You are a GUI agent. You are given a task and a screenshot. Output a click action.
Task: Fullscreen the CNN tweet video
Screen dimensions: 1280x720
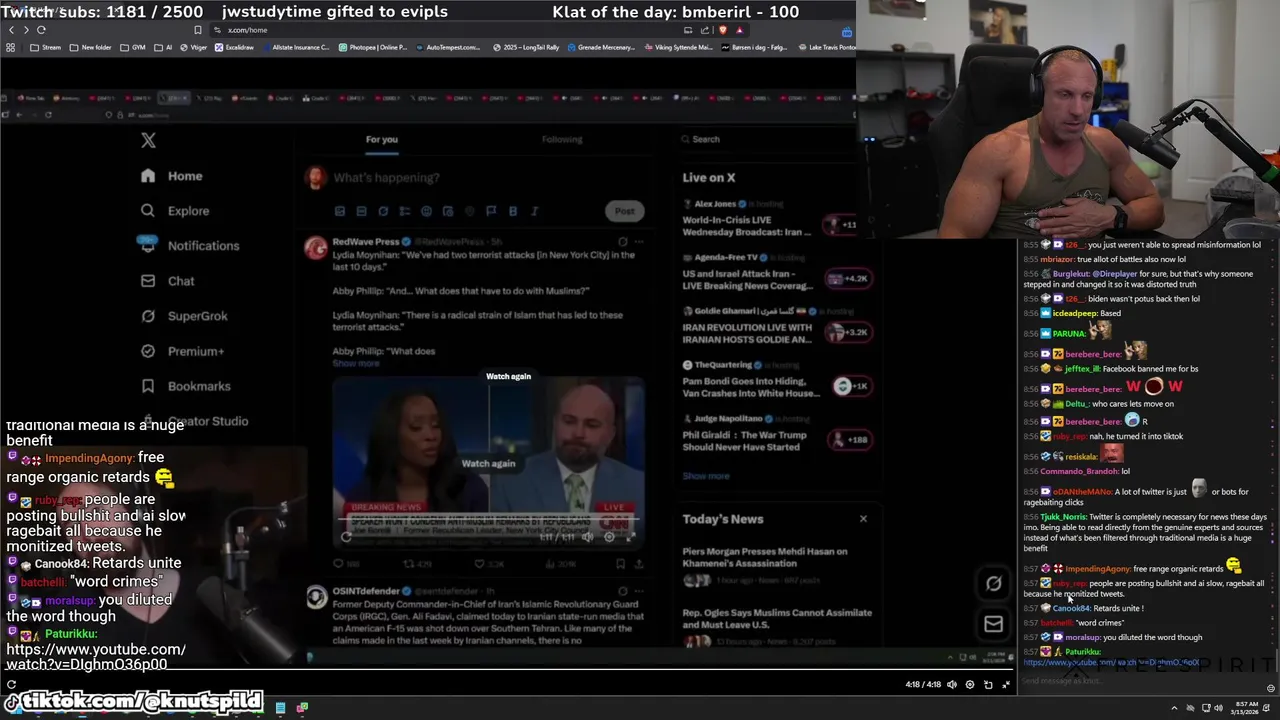click(630, 537)
